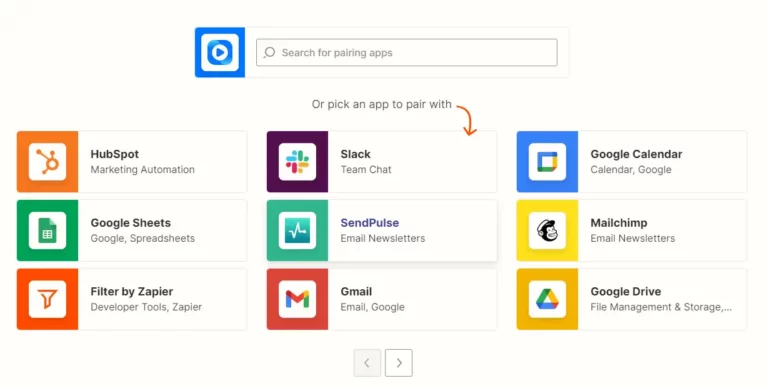The width and height of the screenshot is (768, 386).
Task: Click 'Google, Spreadsheets' subtitle text
Action: tap(143, 238)
